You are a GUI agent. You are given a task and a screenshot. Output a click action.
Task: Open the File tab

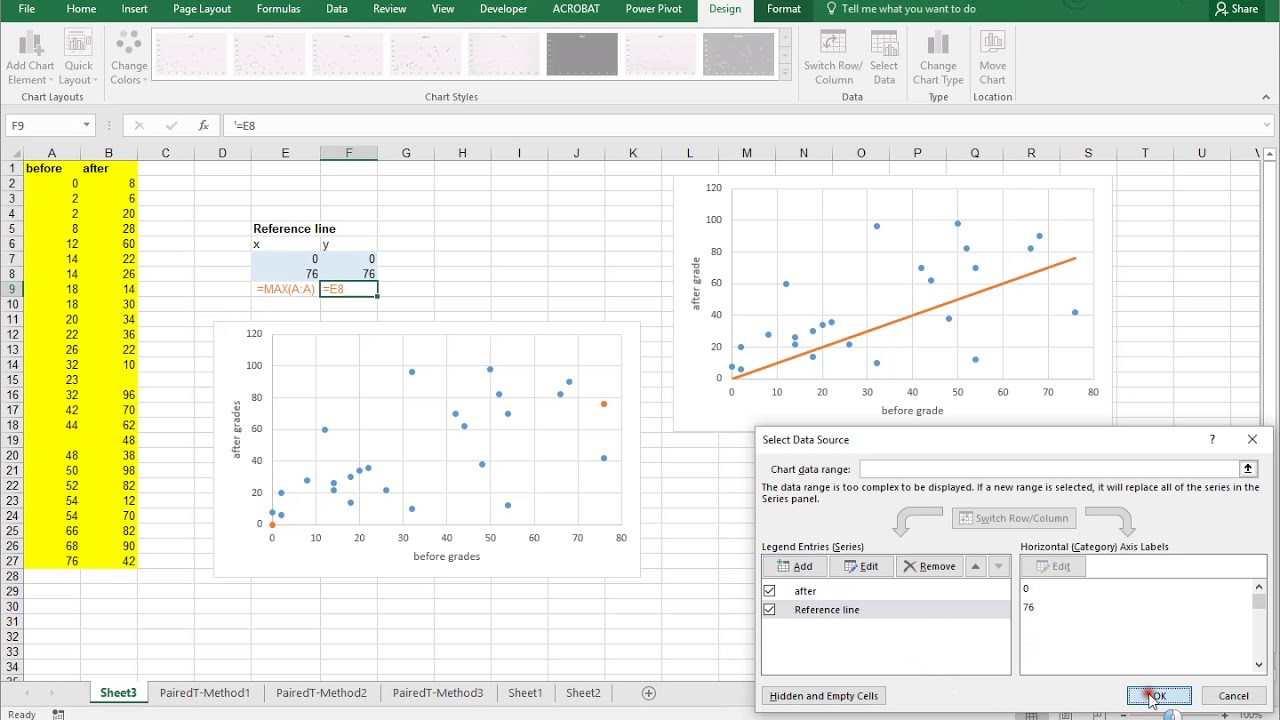click(27, 9)
